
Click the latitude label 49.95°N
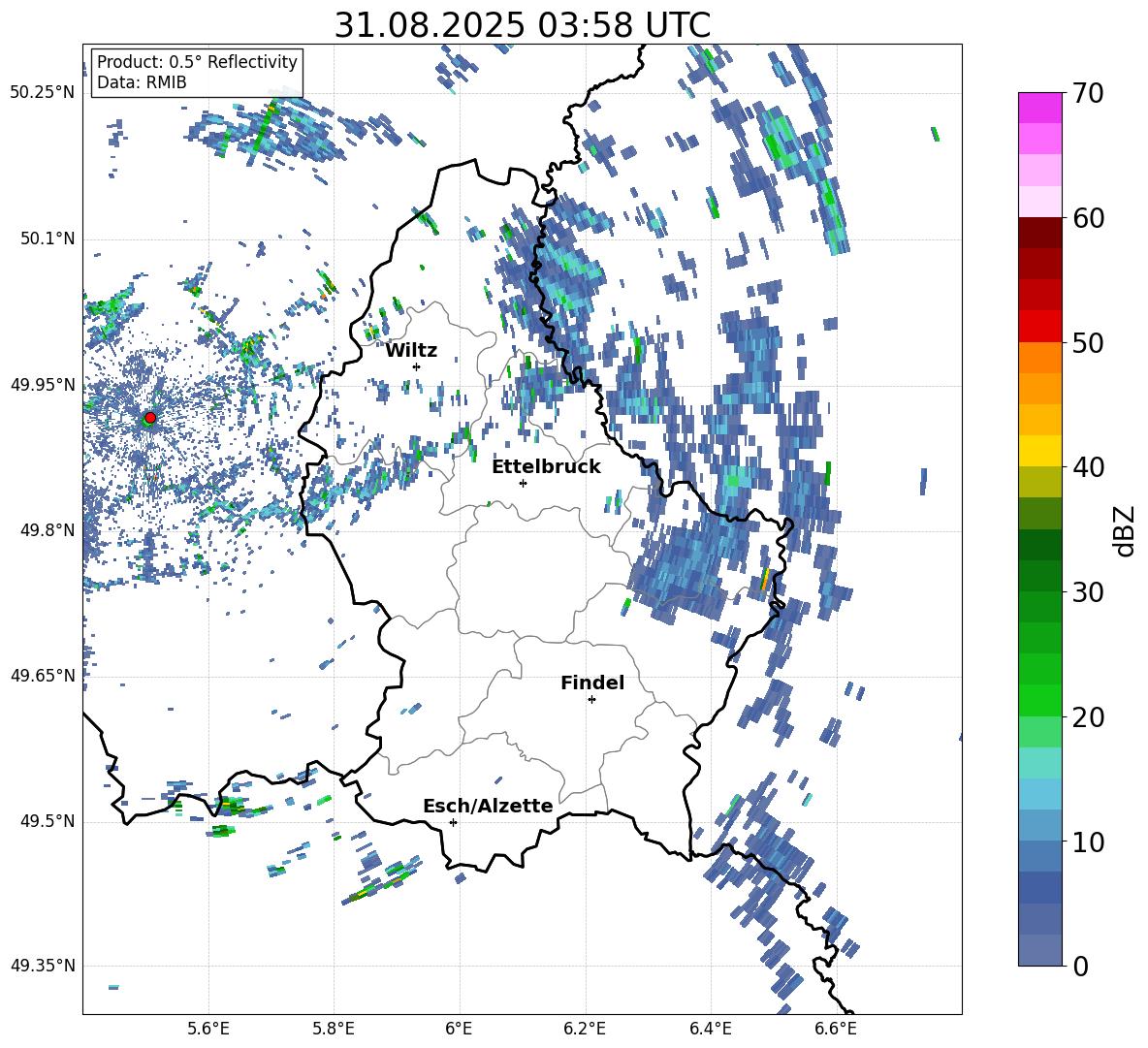pyautogui.click(x=43, y=385)
